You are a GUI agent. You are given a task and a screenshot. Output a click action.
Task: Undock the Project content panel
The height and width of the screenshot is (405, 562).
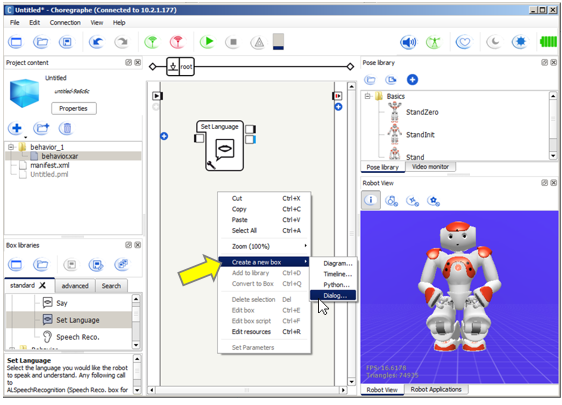click(x=128, y=62)
